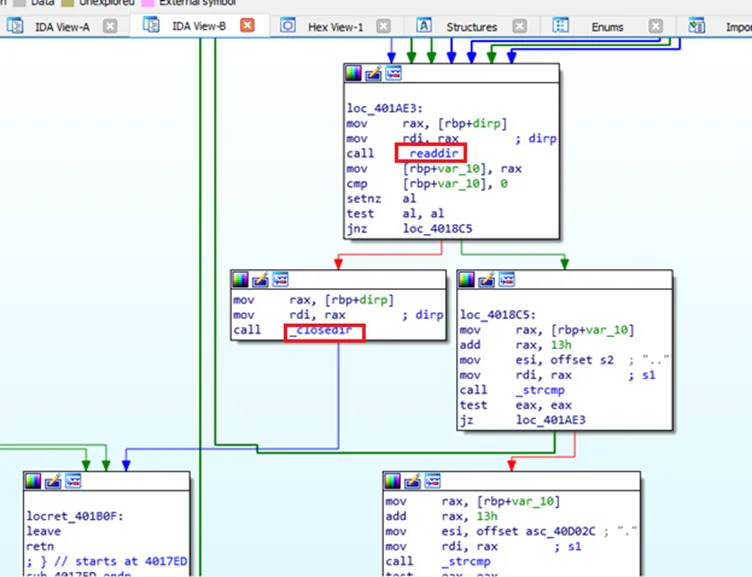Viewport: 752px width, 577px height.
Task: Close the IDA View-A tab
Action: (x=110, y=26)
